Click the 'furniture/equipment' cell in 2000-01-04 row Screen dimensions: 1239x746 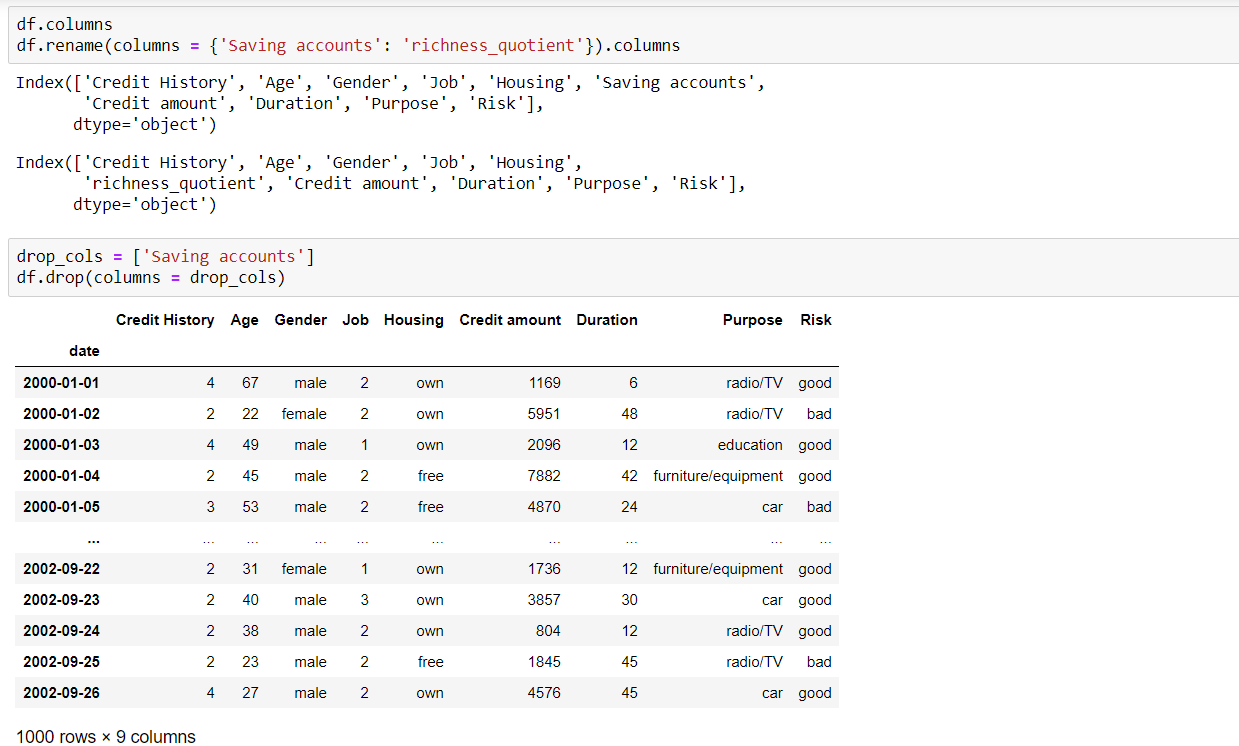717,475
